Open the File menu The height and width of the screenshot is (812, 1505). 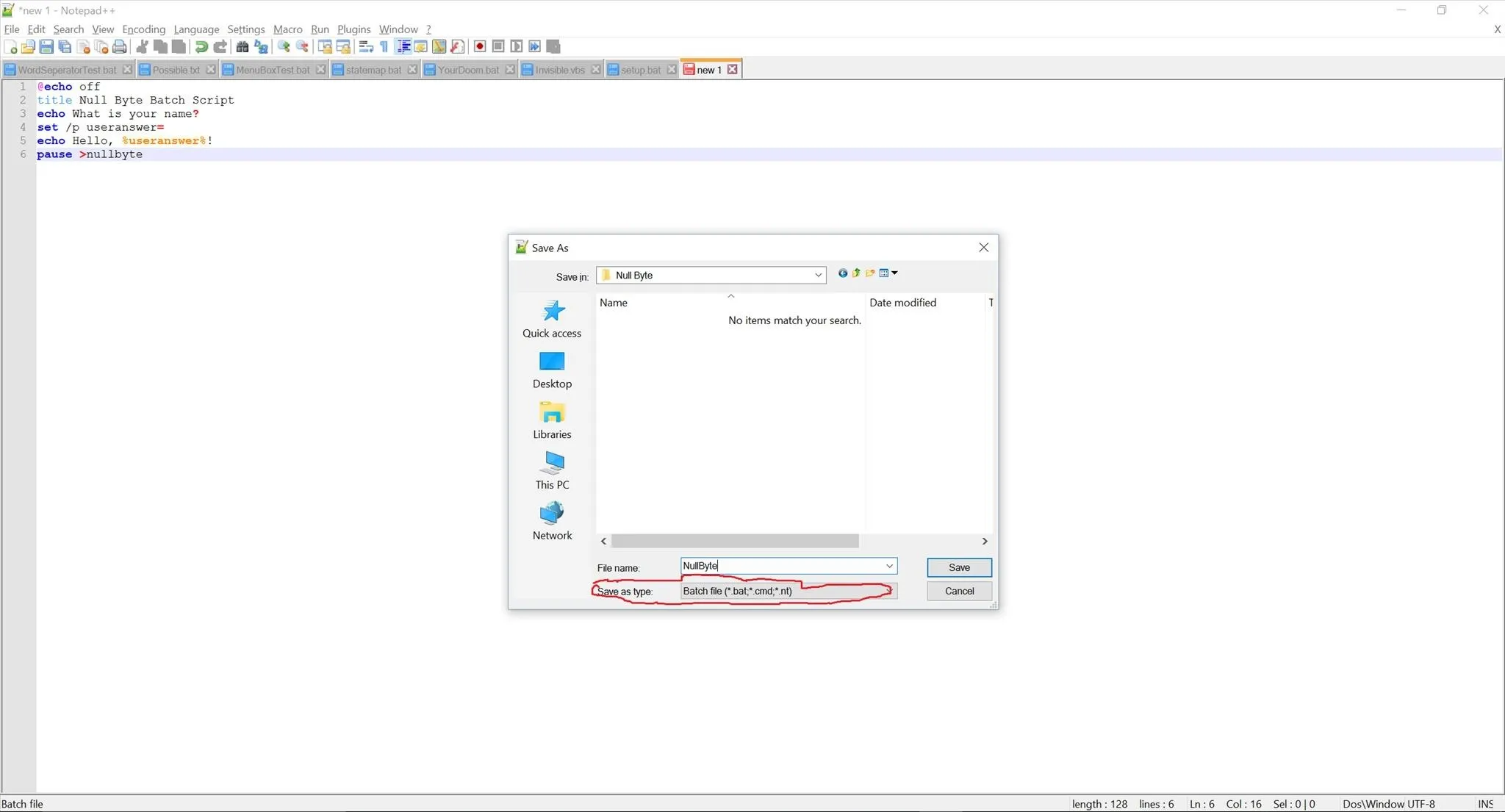(12, 29)
